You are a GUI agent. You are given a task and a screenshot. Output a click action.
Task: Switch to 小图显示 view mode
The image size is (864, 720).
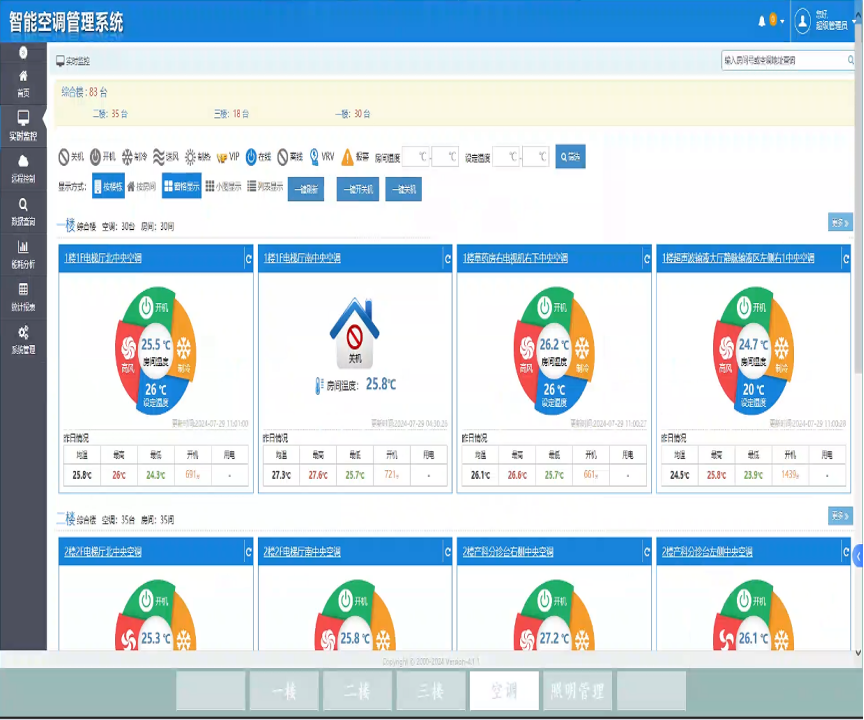tap(223, 186)
